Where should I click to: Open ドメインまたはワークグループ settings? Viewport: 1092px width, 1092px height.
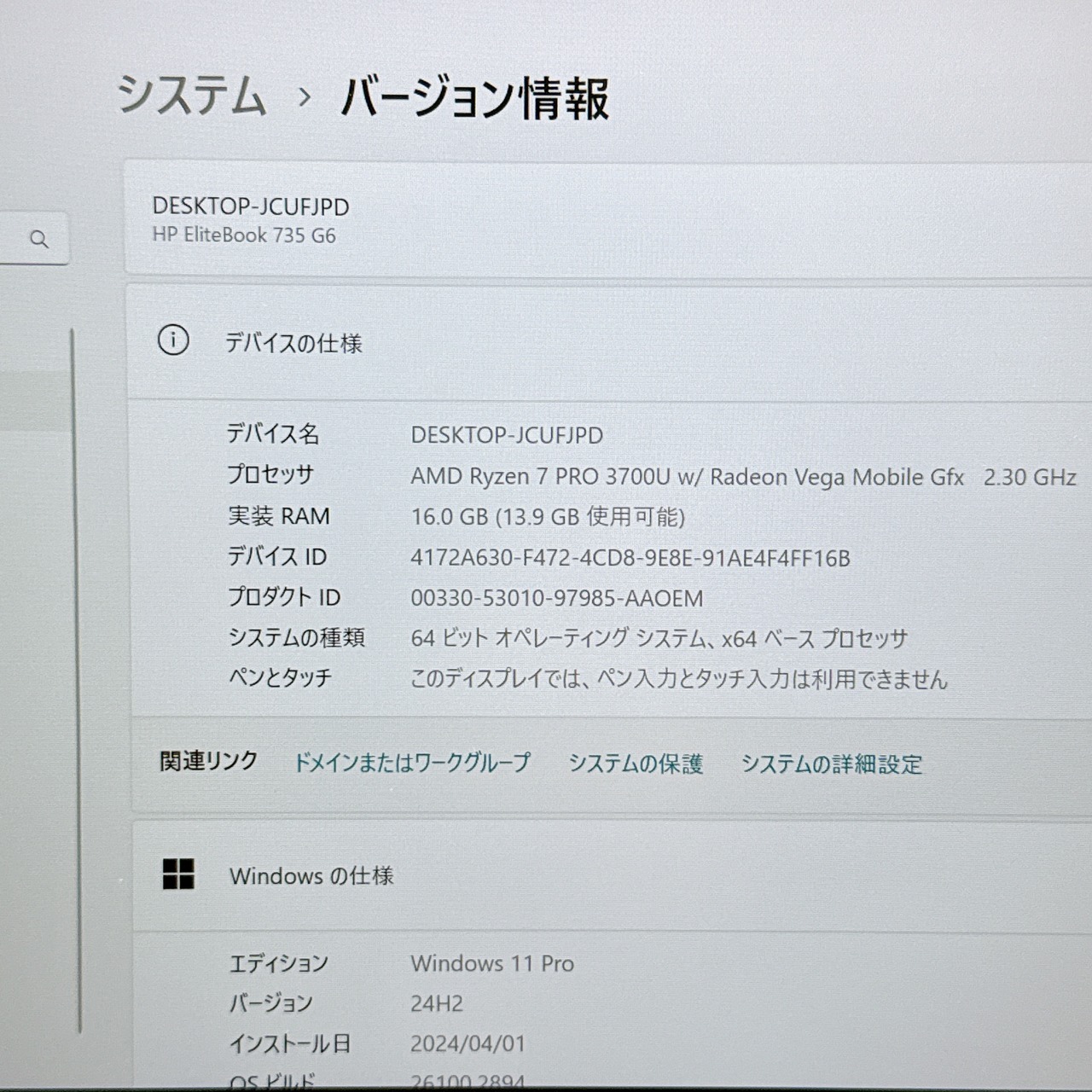pos(412,763)
